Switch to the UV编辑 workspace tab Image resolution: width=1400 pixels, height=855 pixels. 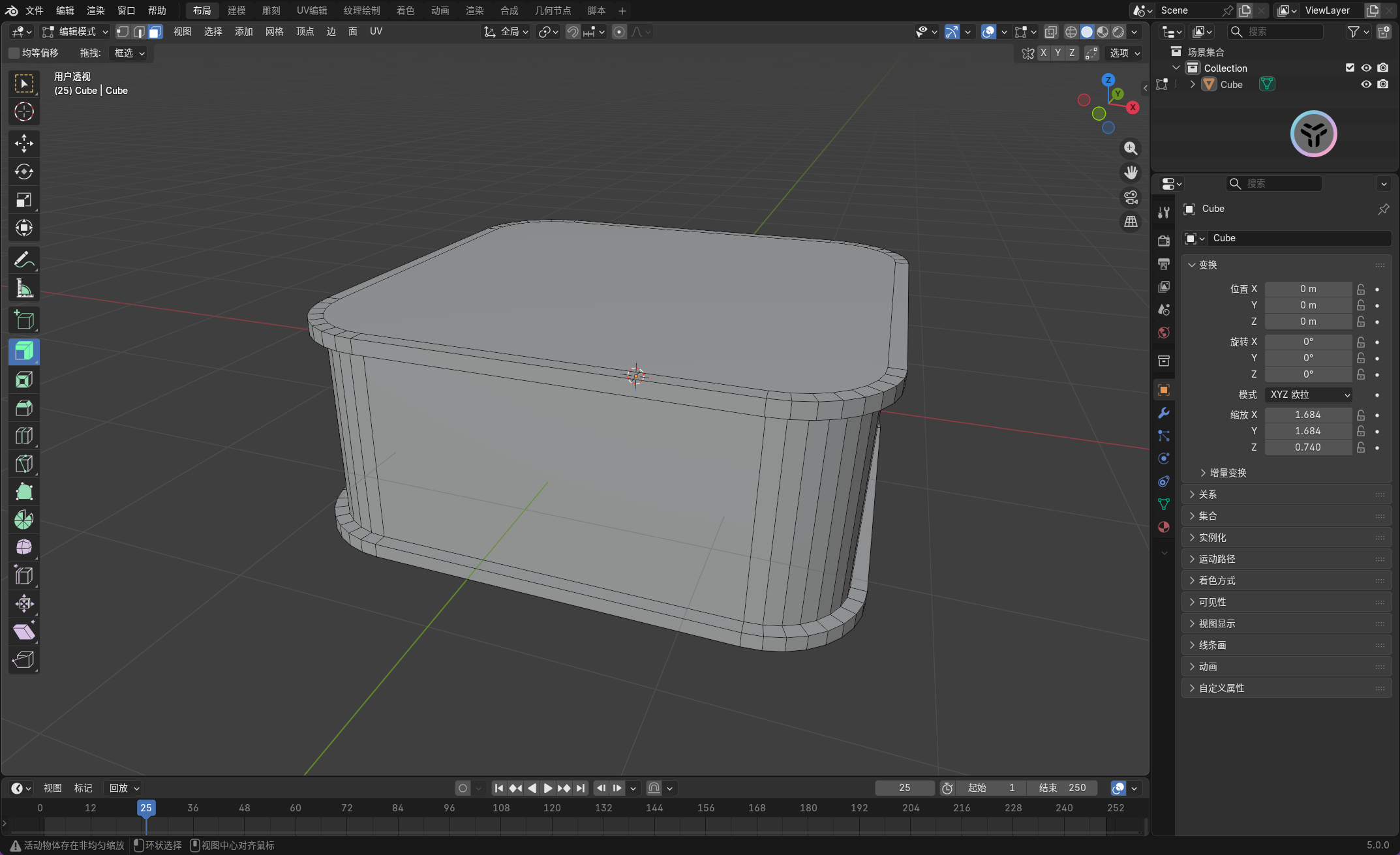point(312,10)
